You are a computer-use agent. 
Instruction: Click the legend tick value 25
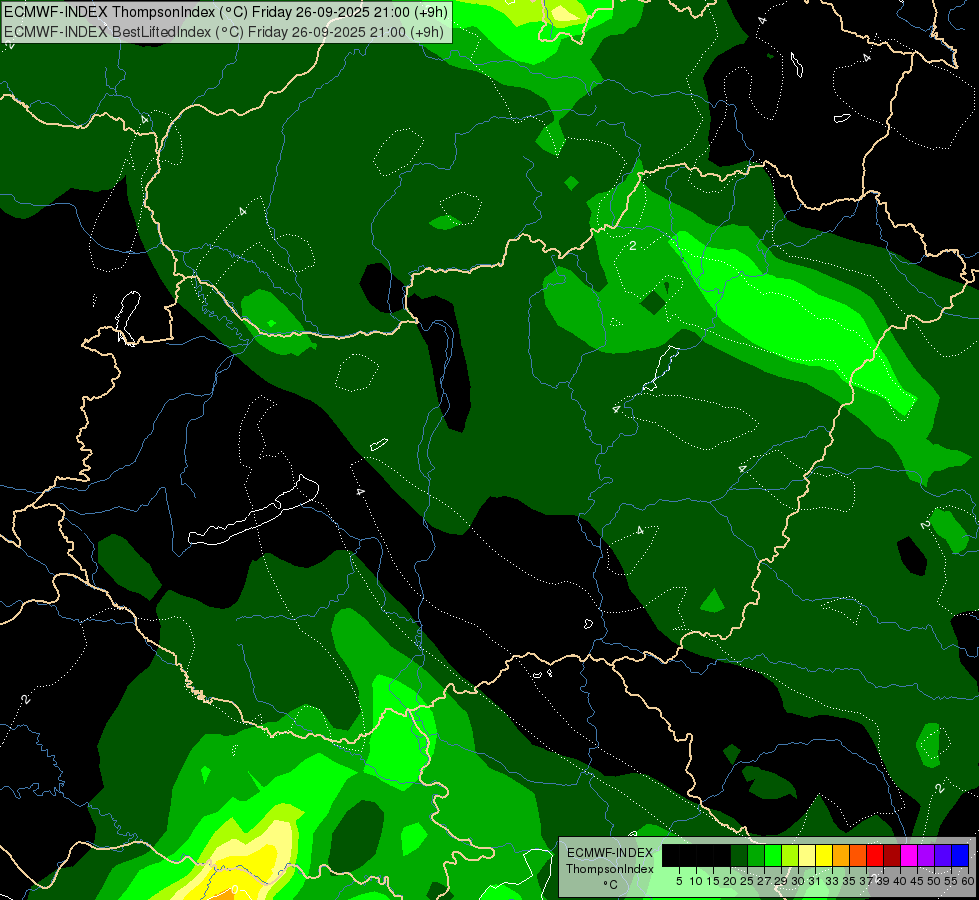[x=747, y=881]
